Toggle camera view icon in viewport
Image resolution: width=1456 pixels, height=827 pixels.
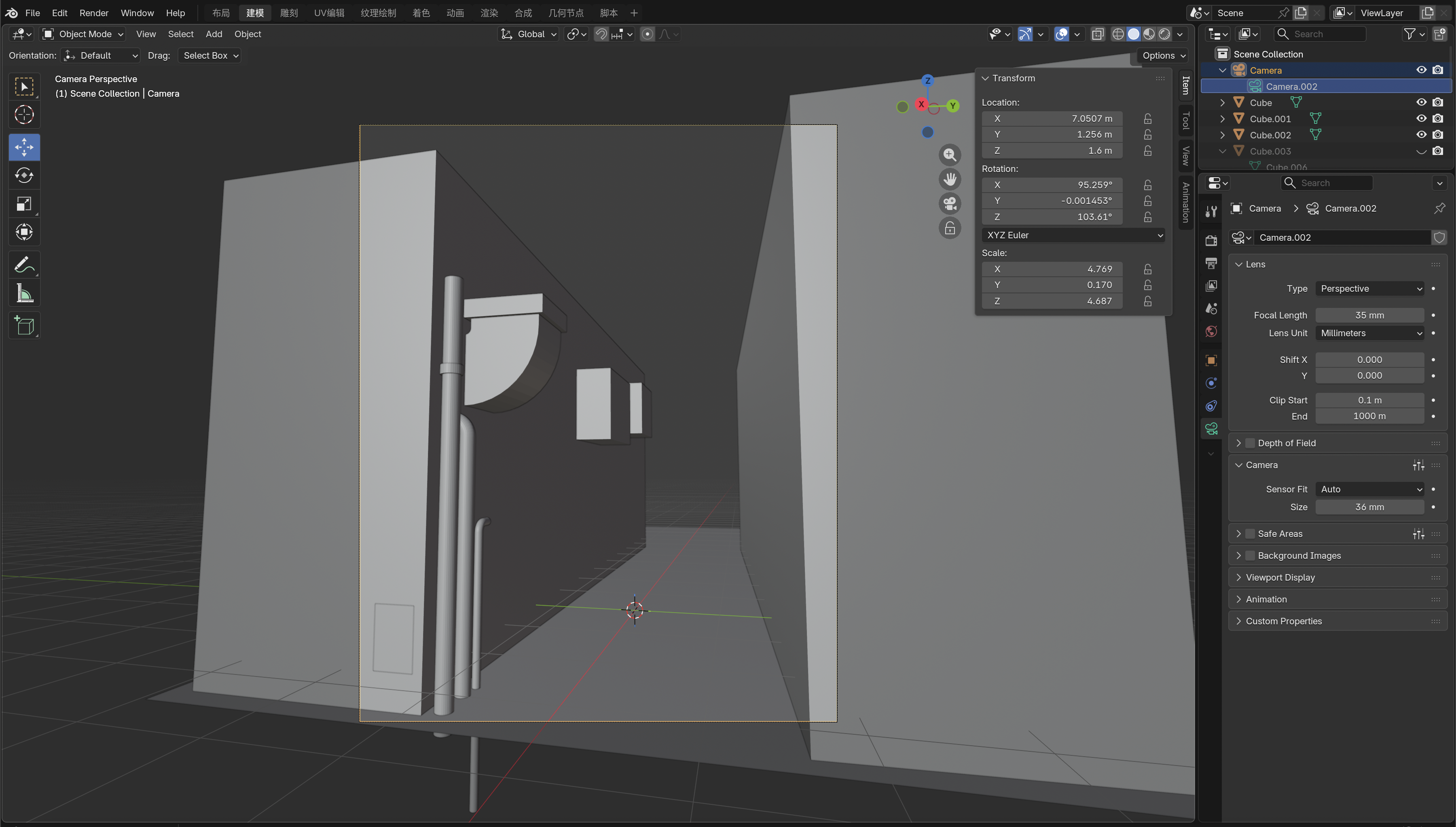(x=950, y=204)
